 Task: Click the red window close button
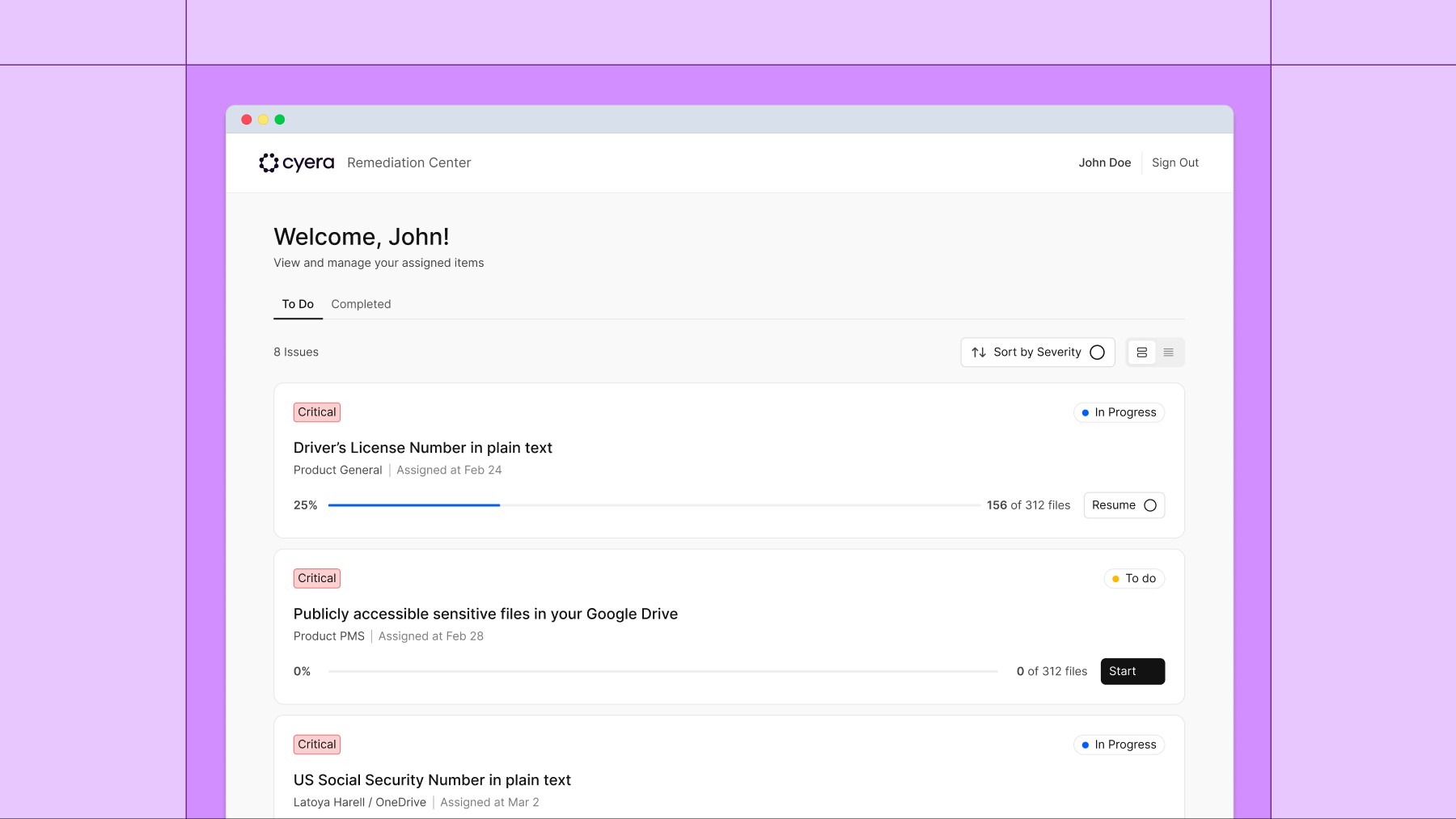pos(247,120)
